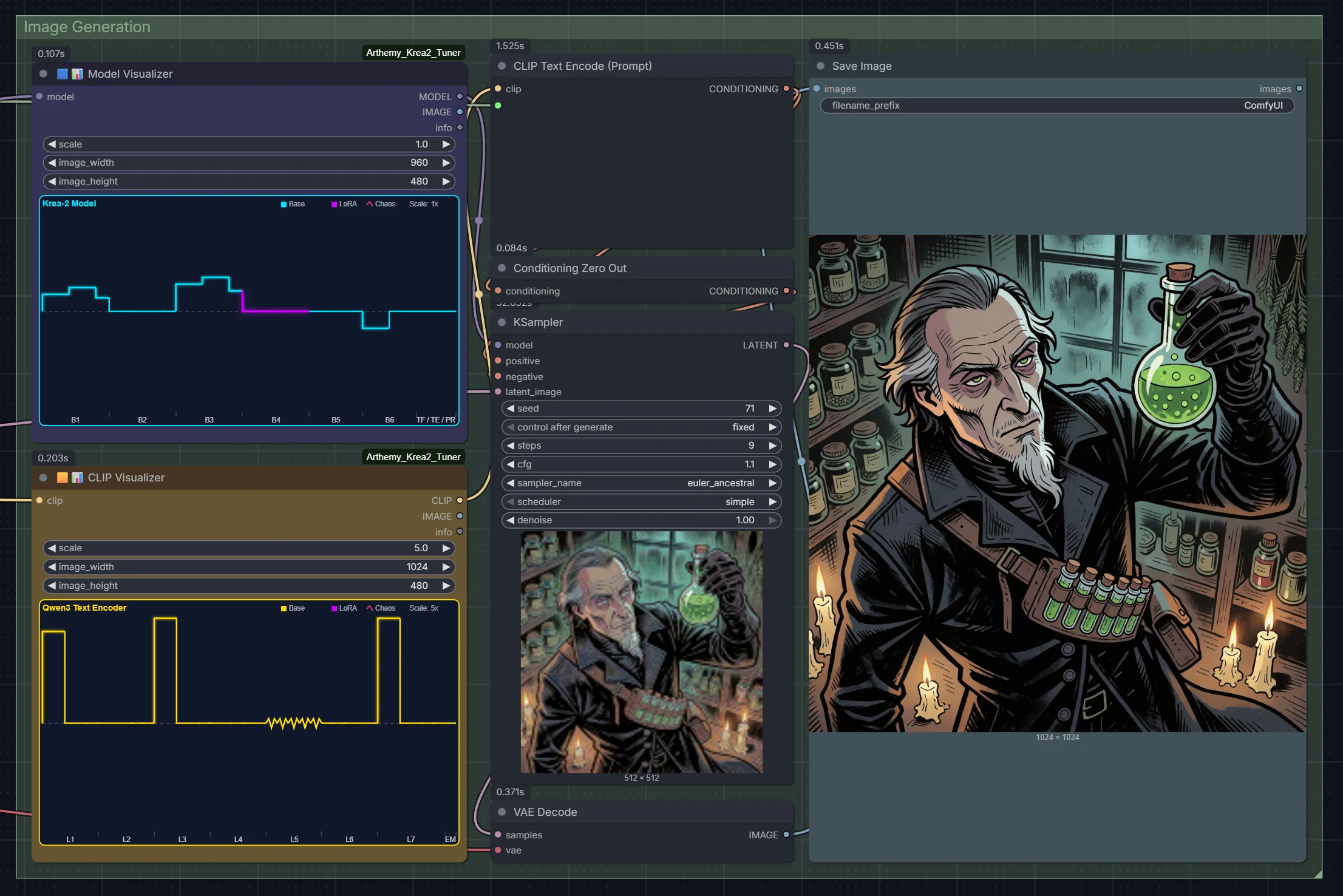The height and width of the screenshot is (896, 1343).
Task: Collapse the CLIP Text Encode (Prompt) node
Action: pyautogui.click(x=502, y=66)
